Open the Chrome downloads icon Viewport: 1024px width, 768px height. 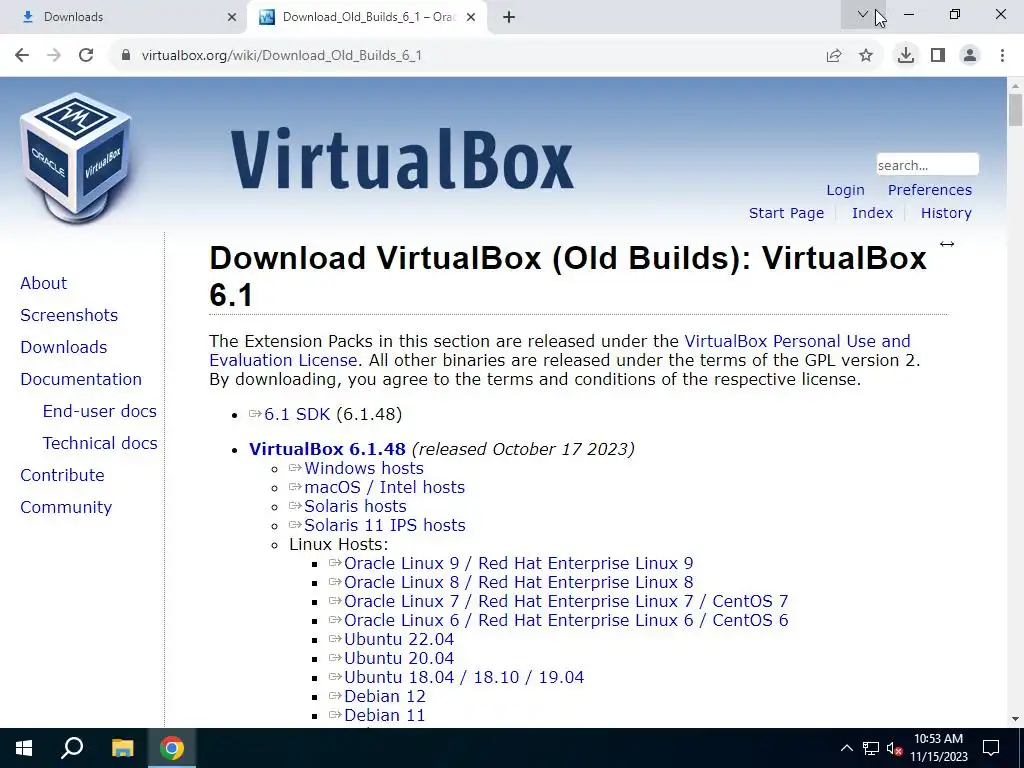click(x=906, y=56)
